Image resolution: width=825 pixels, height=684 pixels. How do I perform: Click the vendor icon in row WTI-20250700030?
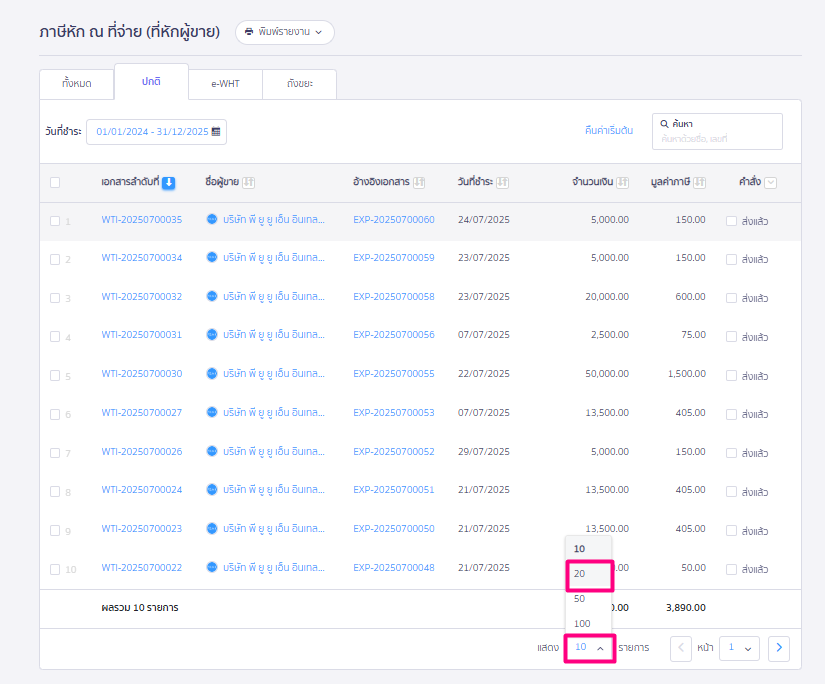click(x=212, y=374)
